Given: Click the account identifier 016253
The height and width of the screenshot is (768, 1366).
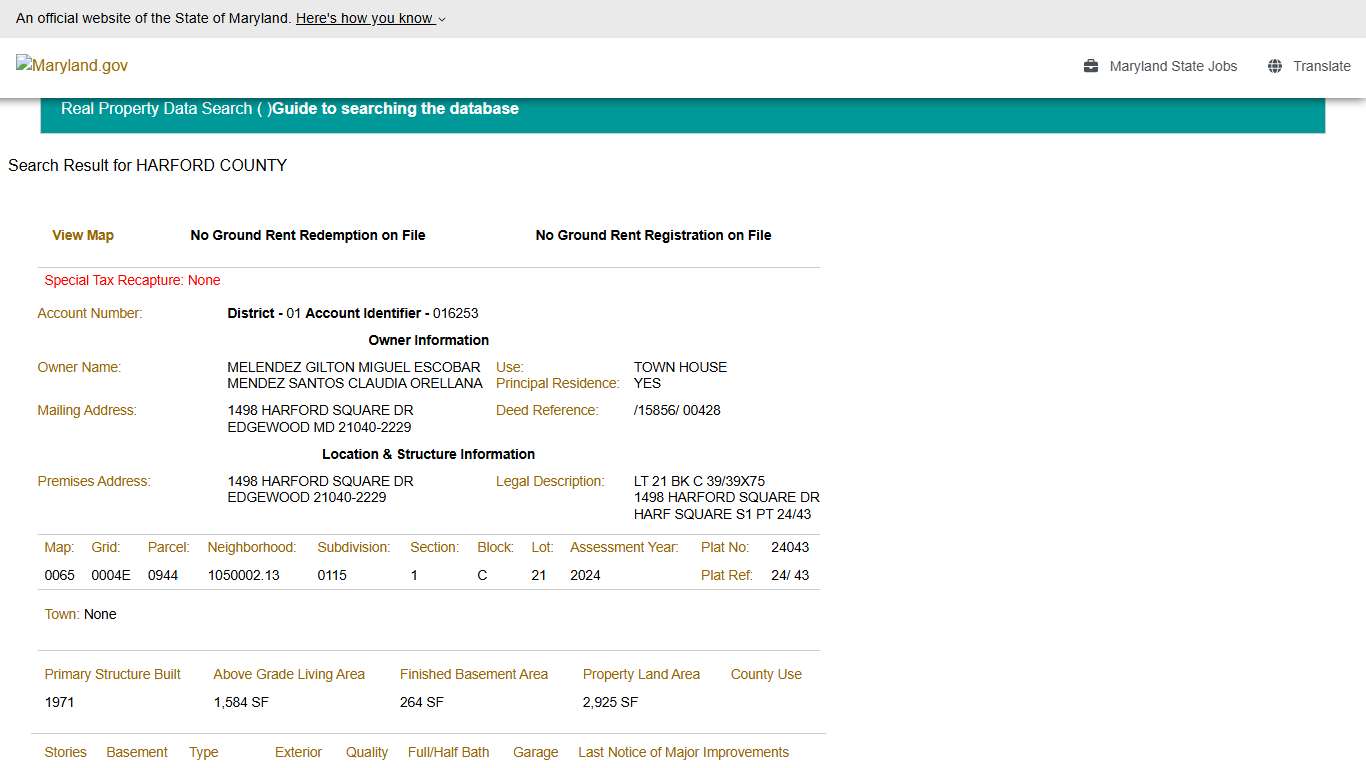Looking at the screenshot, I should 455,313.
